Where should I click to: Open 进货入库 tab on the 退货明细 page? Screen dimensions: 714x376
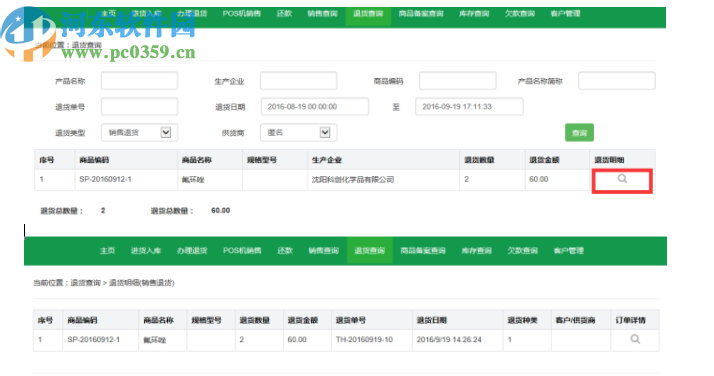(146, 250)
